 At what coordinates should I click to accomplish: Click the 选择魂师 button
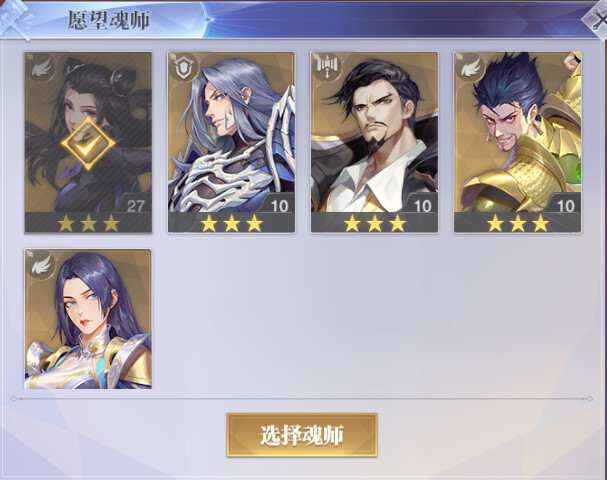coord(302,435)
